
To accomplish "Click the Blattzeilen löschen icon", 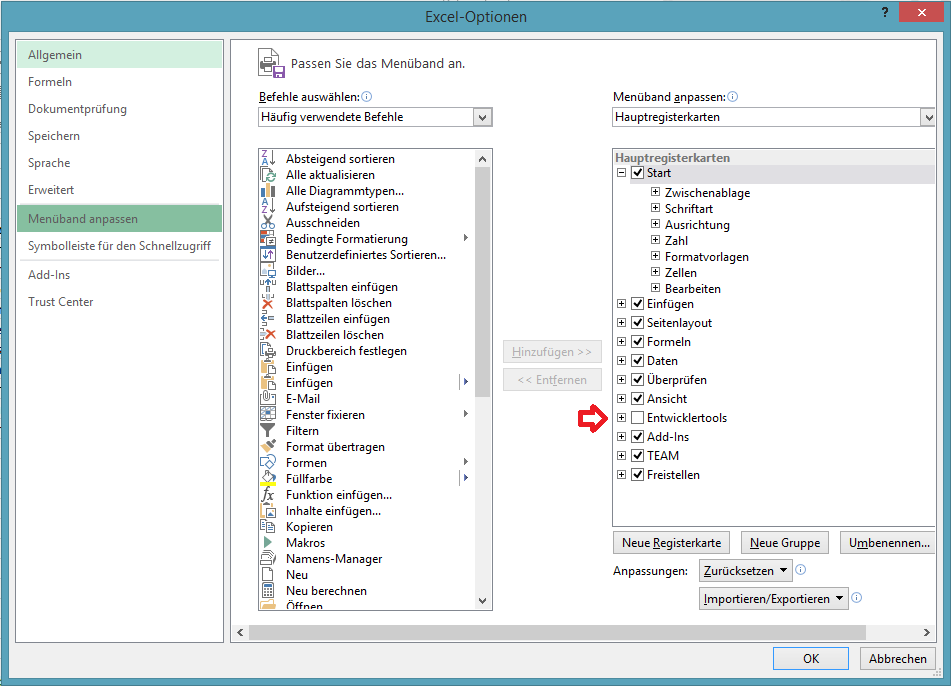I will [x=268, y=335].
